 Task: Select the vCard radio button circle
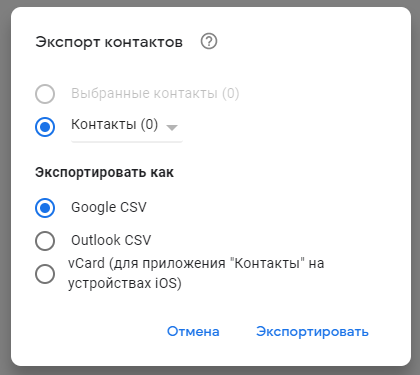point(45,274)
